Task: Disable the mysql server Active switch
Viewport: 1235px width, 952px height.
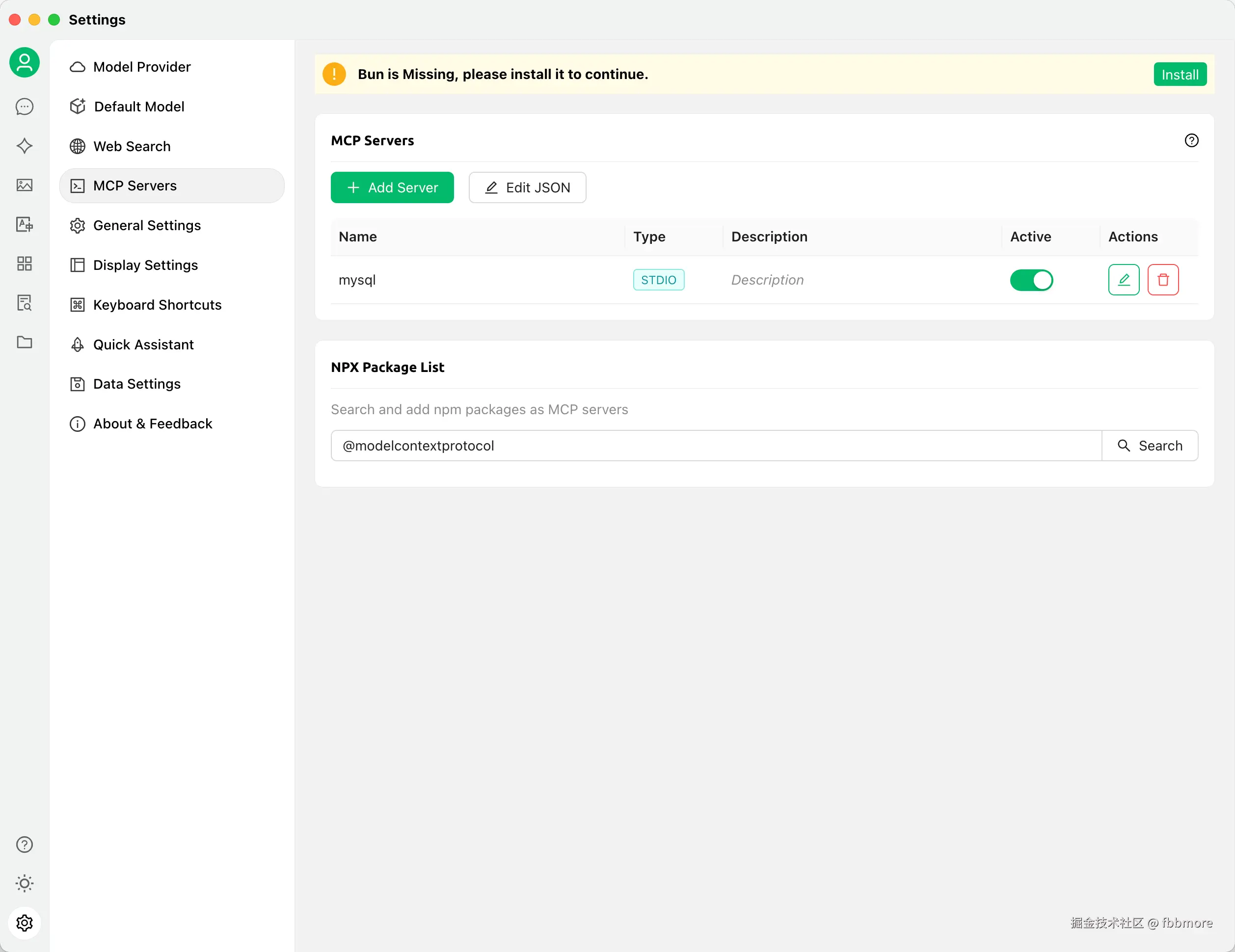Action: pyautogui.click(x=1031, y=280)
